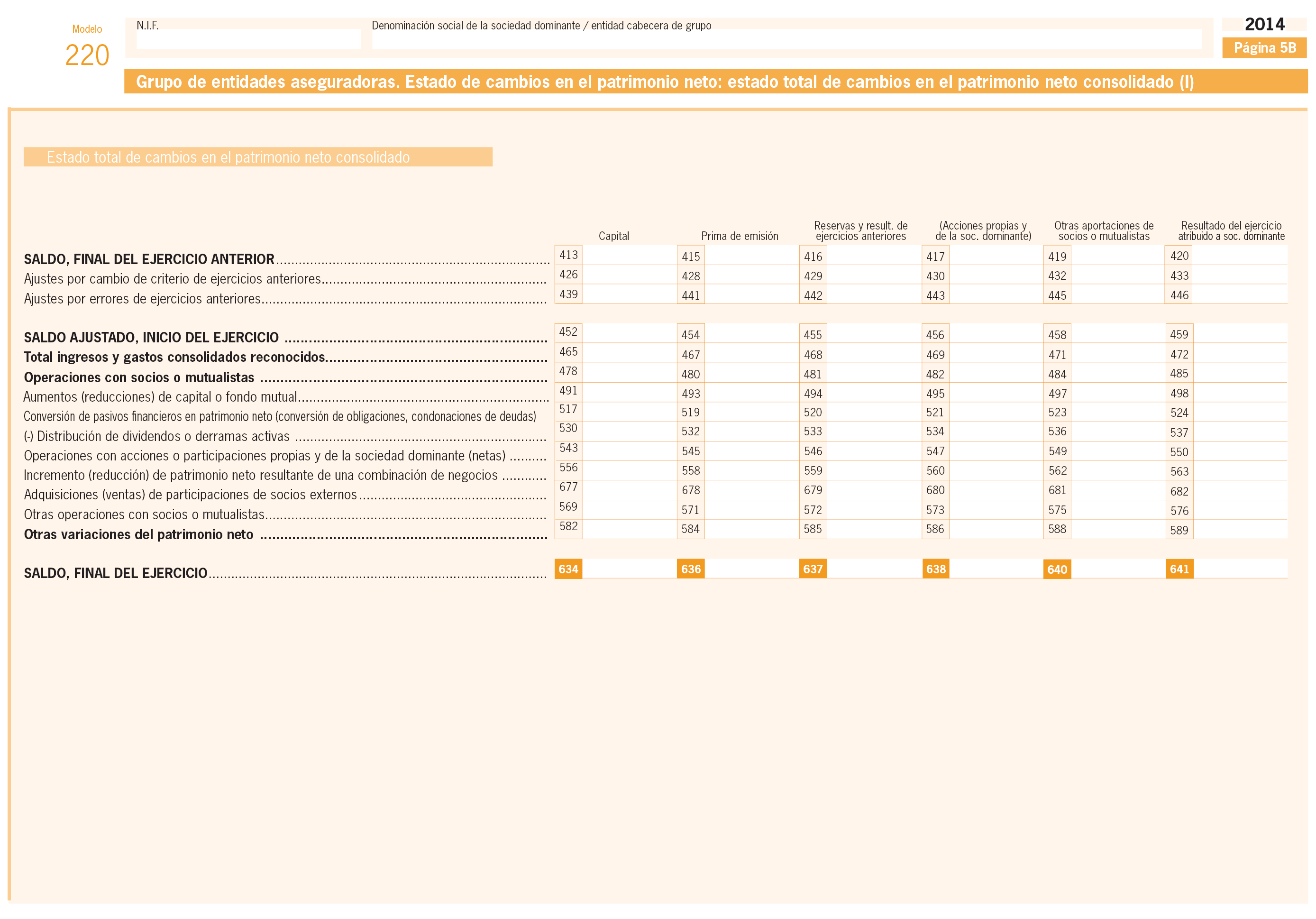The image size is (1316, 919).
Task: Click field 482 Operaciones con socios
Action: tap(996, 373)
